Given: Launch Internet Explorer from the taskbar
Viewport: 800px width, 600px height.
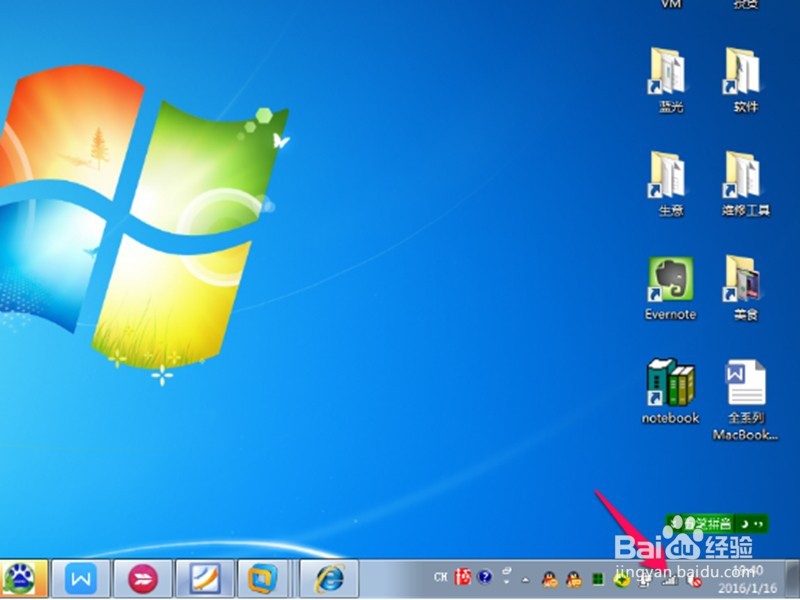Looking at the screenshot, I should tap(329, 579).
